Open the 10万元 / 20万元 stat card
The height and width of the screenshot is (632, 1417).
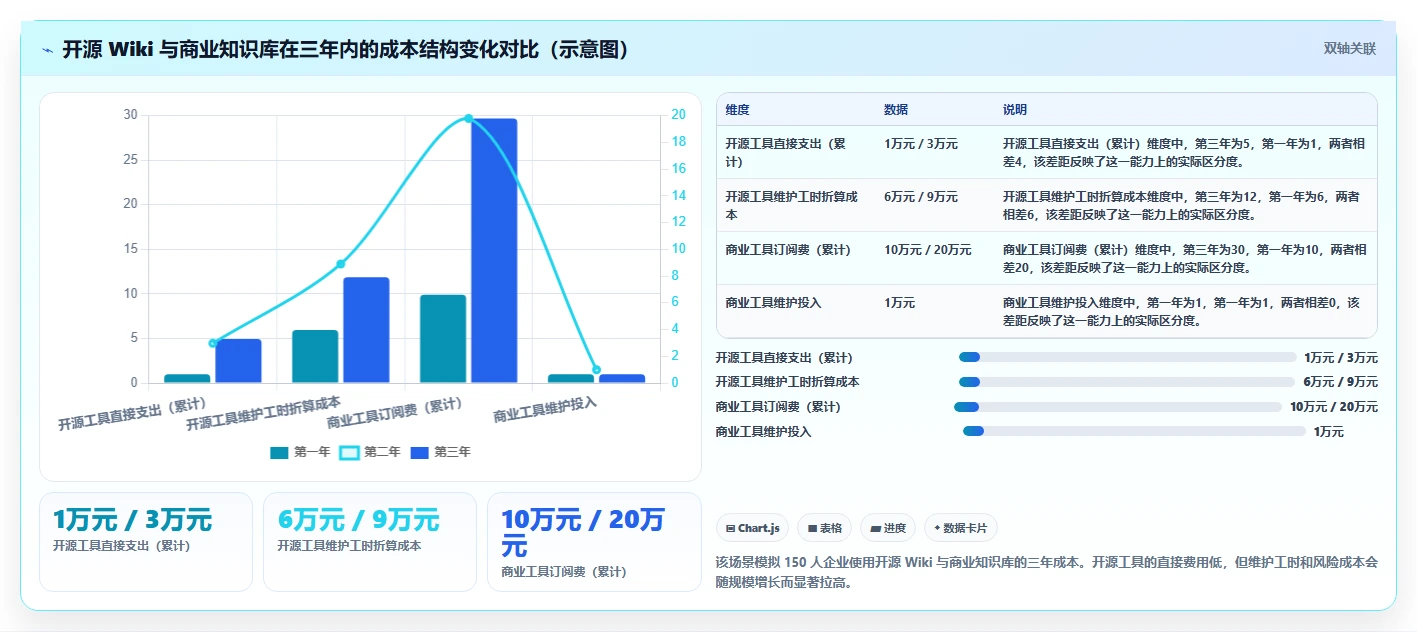(594, 542)
